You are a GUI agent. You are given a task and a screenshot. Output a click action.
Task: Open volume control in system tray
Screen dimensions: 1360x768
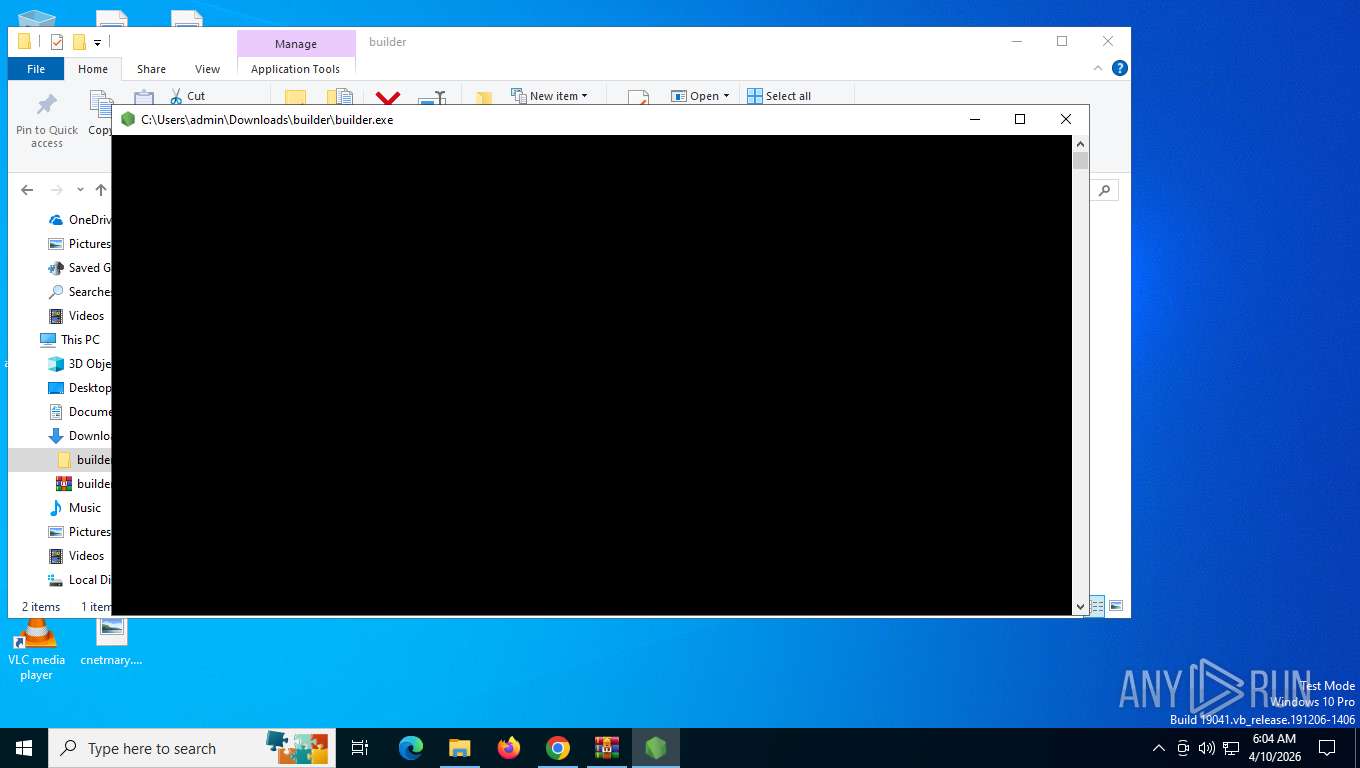click(x=1207, y=748)
